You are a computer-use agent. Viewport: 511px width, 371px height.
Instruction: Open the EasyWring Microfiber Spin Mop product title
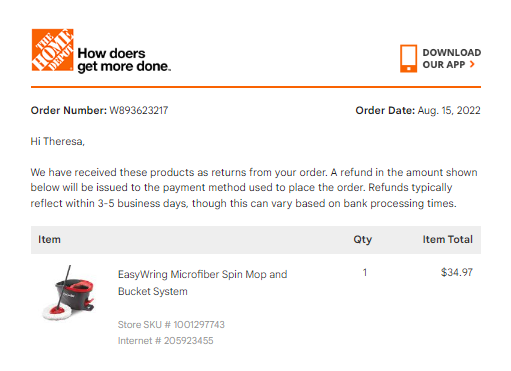tap(202, 283)
